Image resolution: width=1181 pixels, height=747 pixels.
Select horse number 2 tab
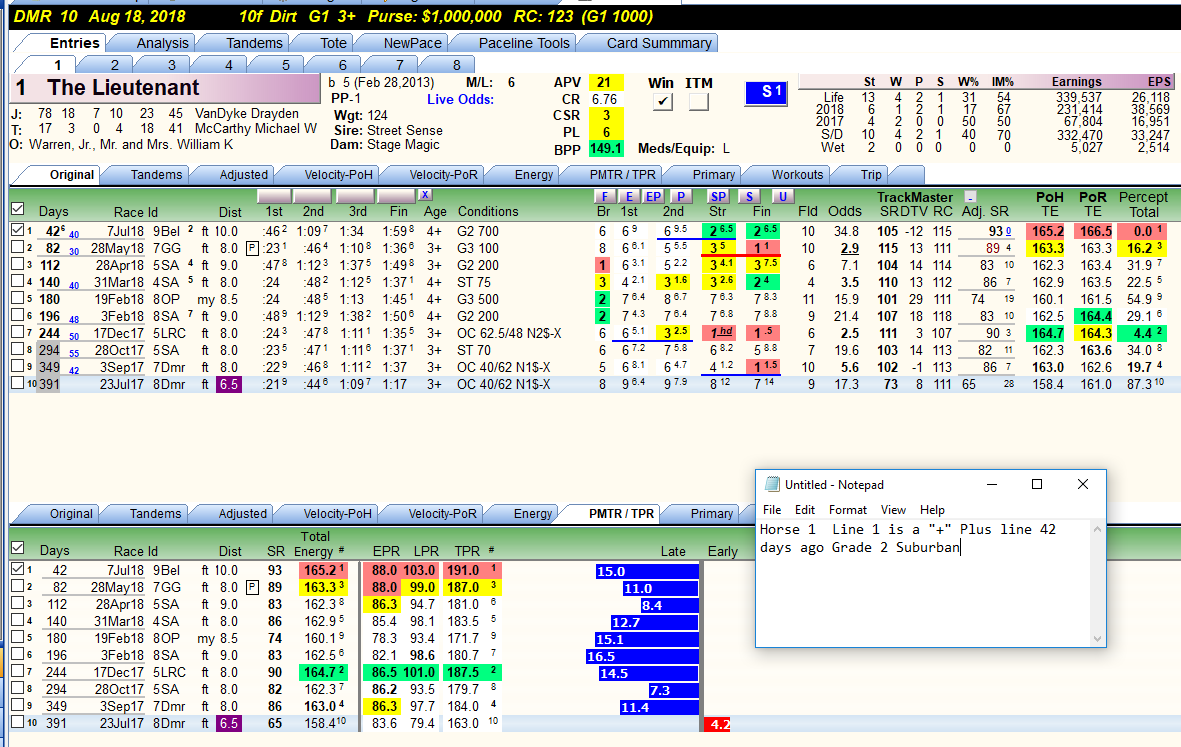coord(114,65)
